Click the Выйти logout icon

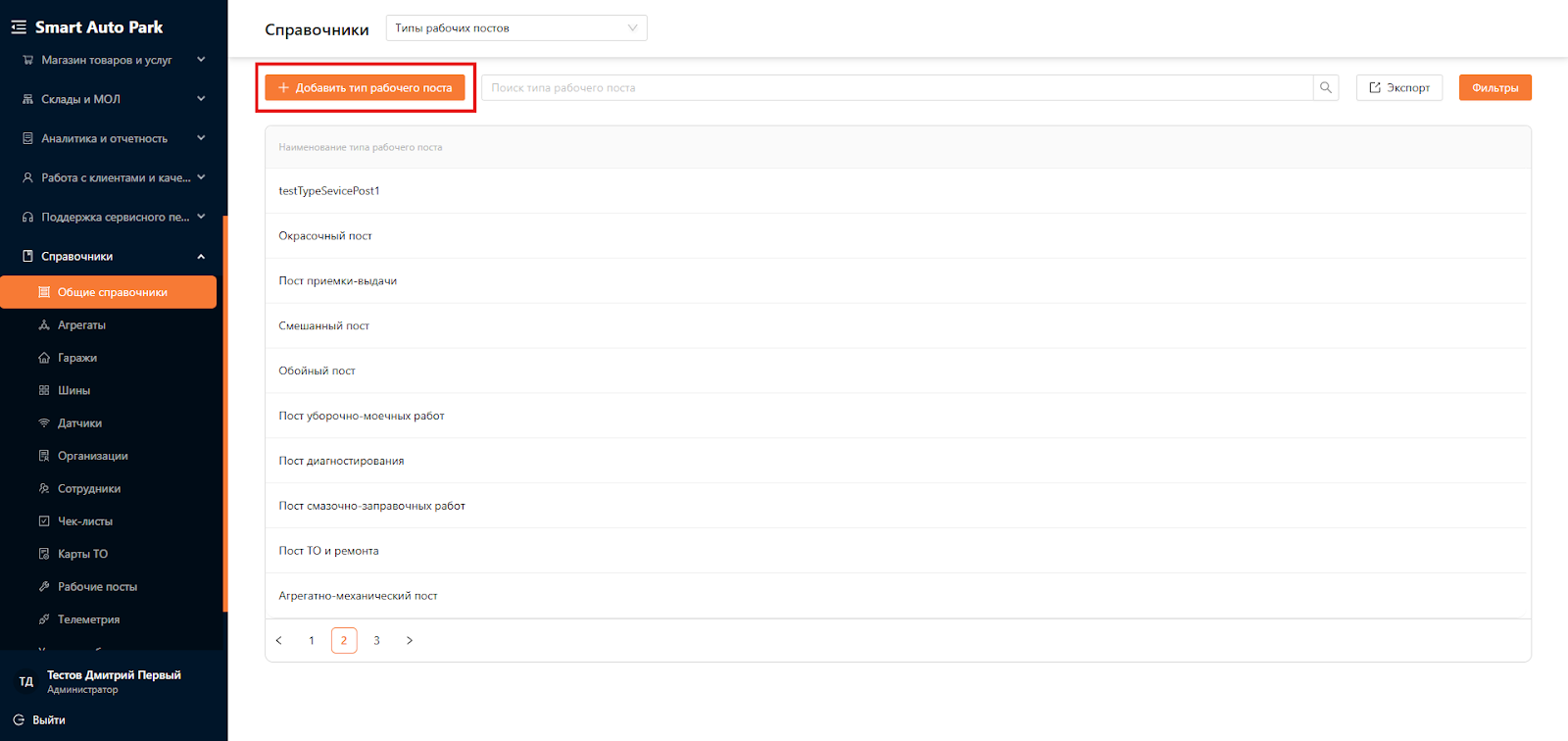tap(19, 719)
